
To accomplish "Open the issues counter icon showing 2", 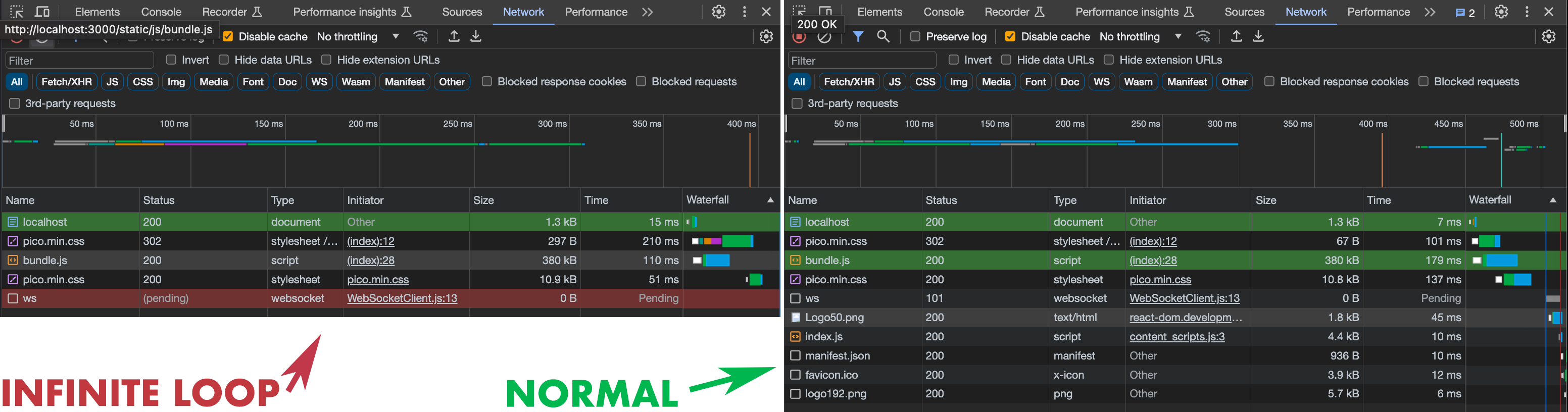I will (1464, 12).
